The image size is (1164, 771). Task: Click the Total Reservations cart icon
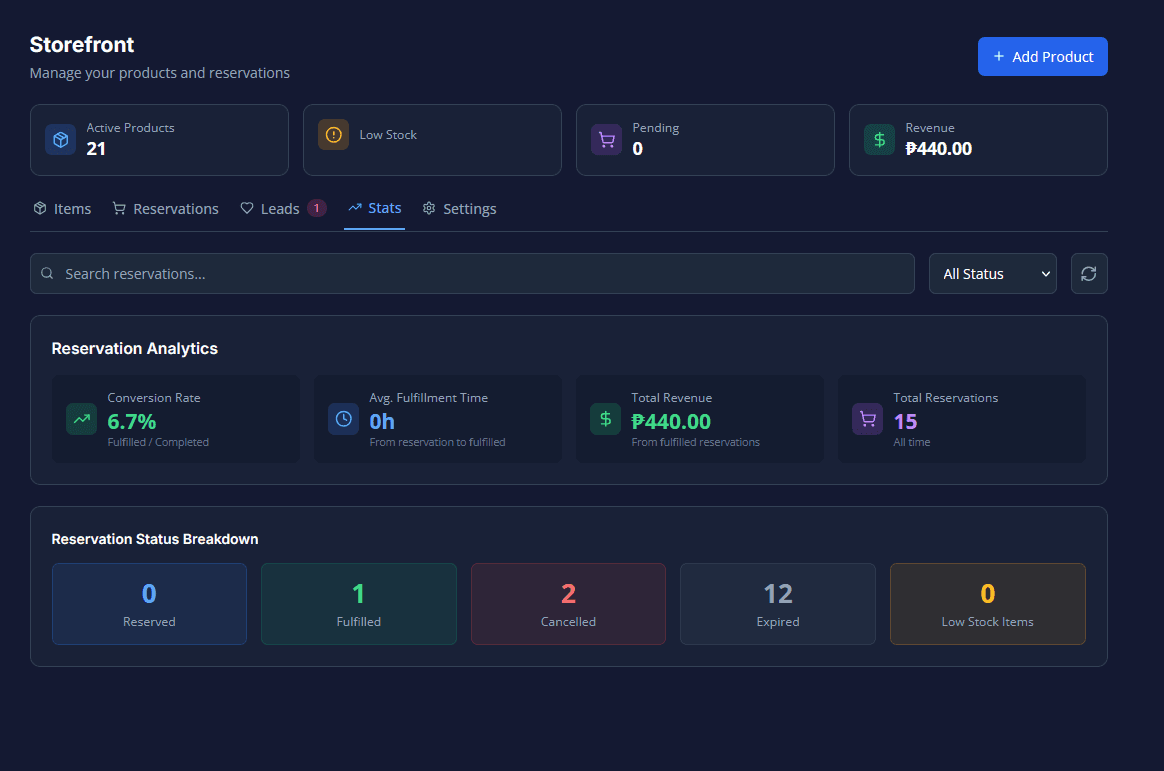tap(867, 419)
